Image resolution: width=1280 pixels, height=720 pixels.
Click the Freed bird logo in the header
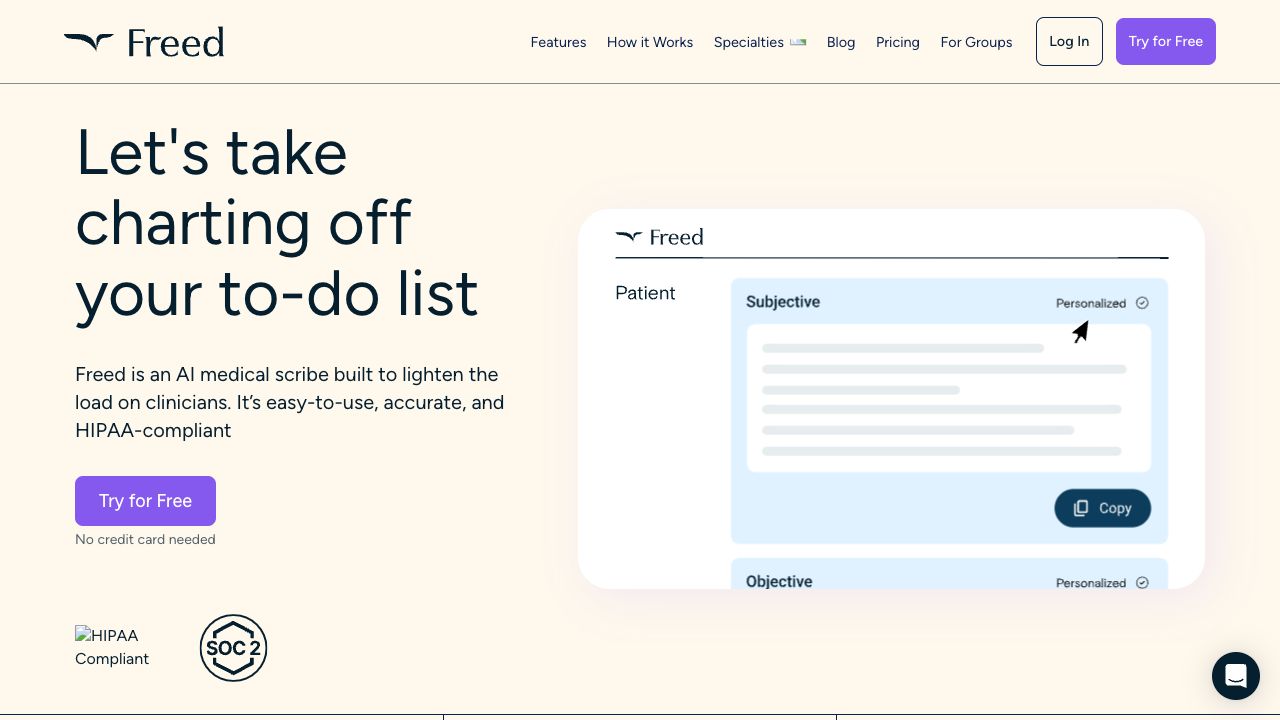coord(89,42)
